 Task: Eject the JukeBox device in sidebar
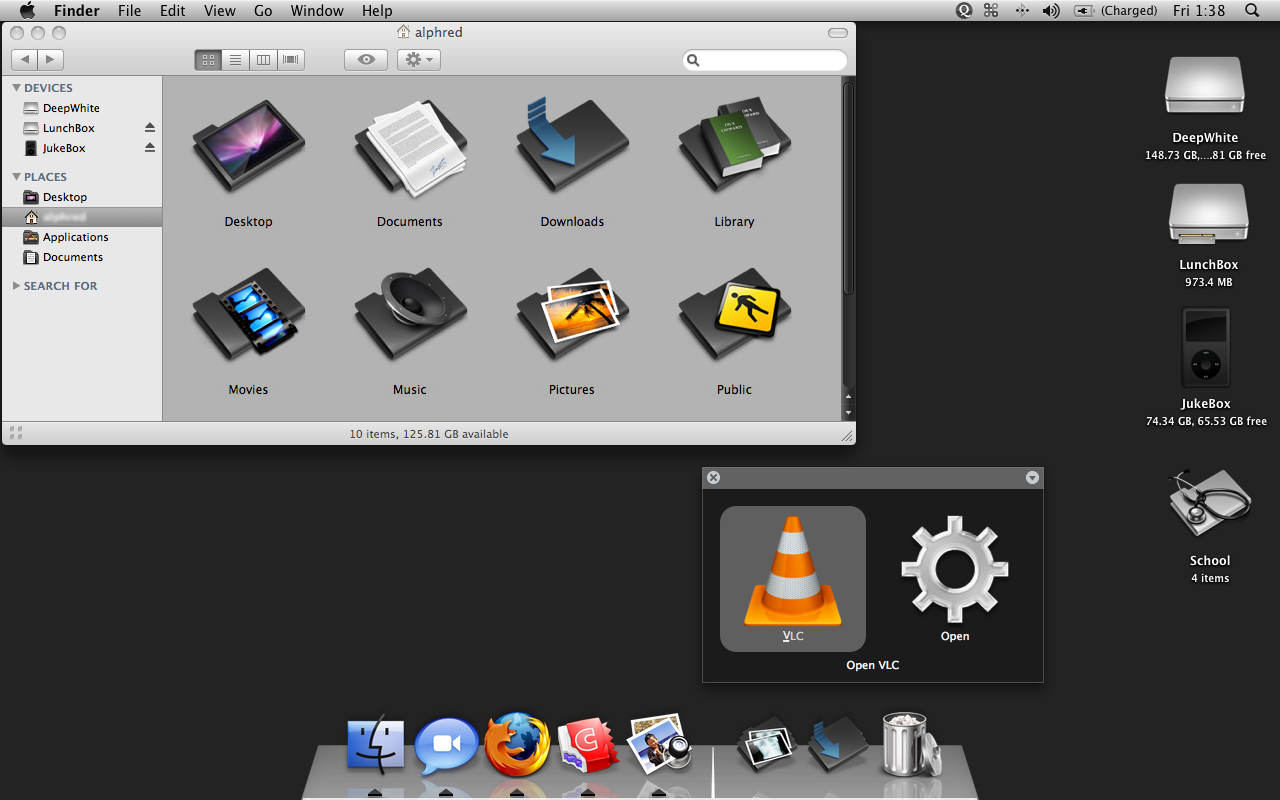click(x=150, y=148)
